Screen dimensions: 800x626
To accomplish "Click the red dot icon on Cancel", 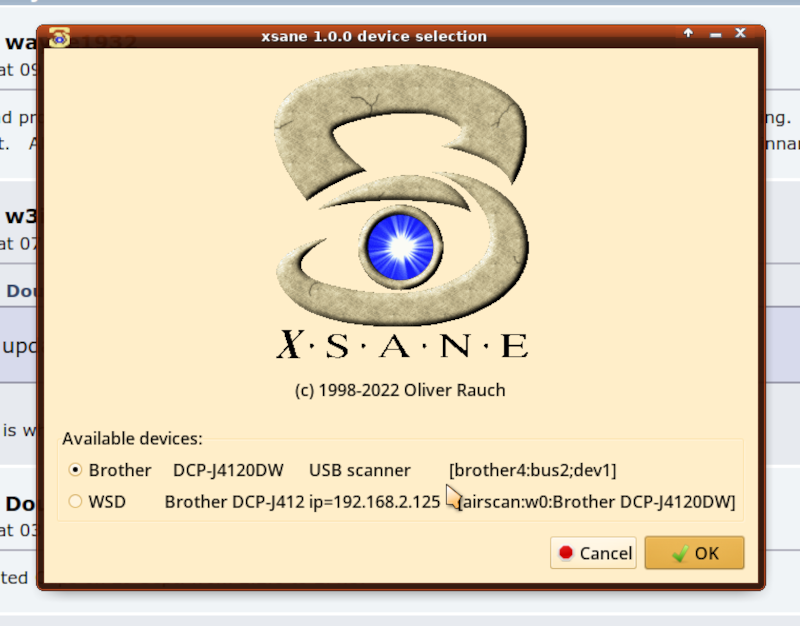I will click(566, 553).
